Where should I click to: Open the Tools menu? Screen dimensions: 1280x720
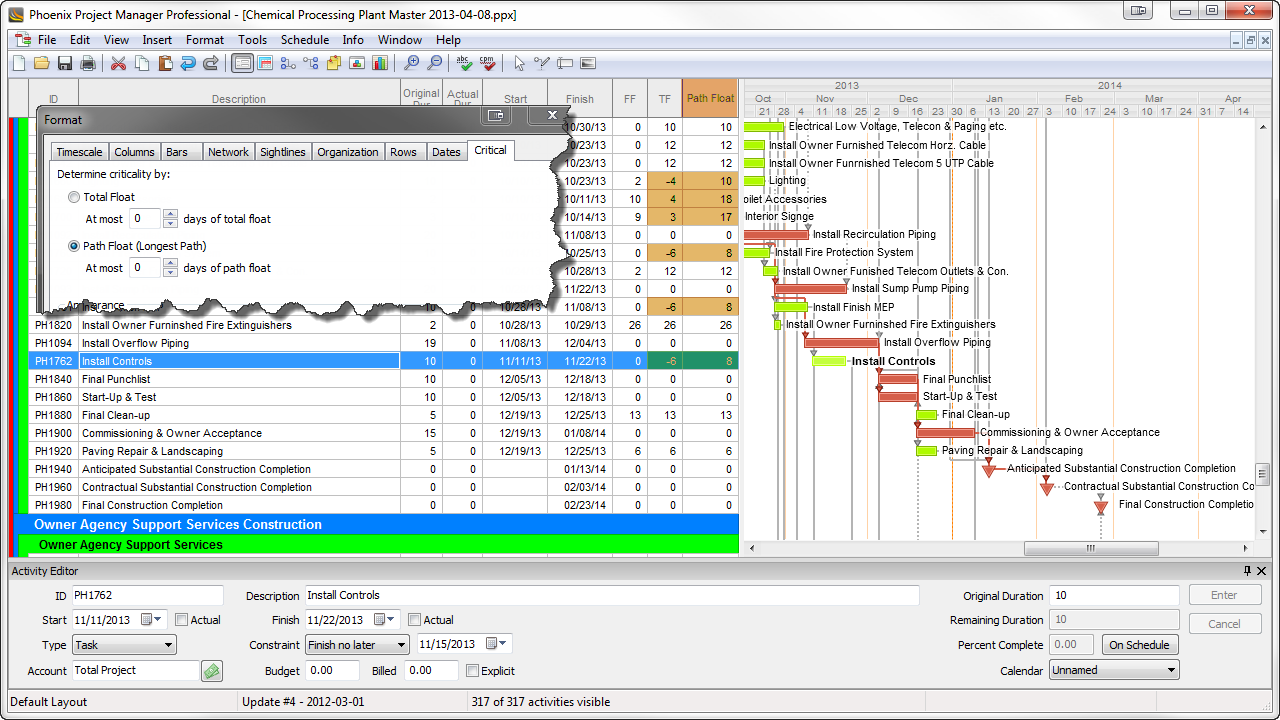point(252,40)
